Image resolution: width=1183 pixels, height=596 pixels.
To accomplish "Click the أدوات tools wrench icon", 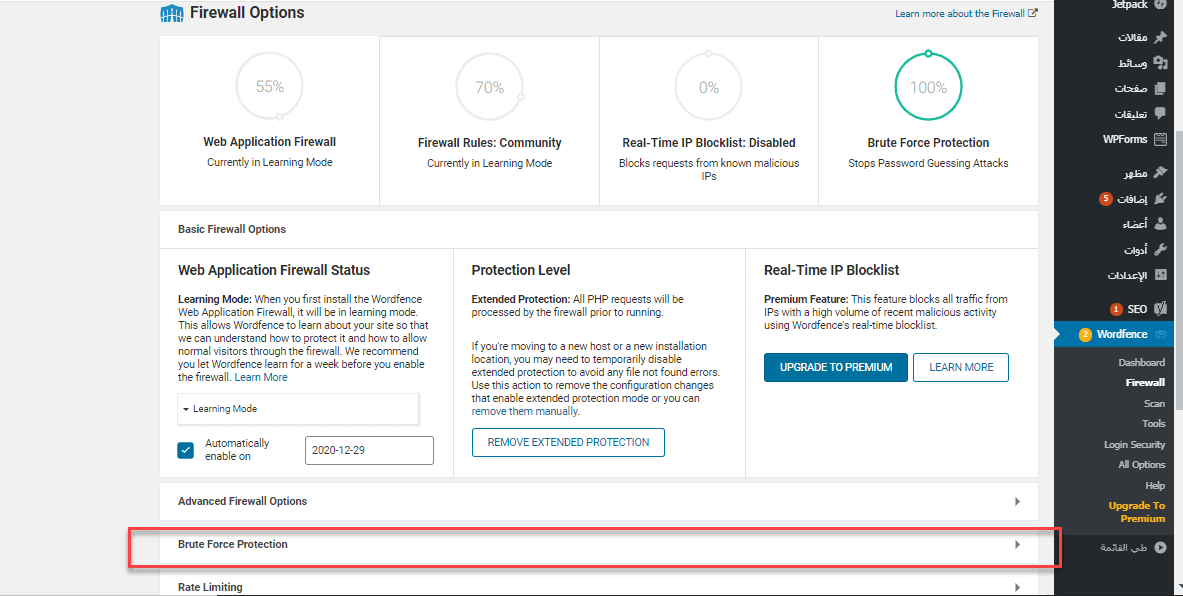I will 1160,249.
